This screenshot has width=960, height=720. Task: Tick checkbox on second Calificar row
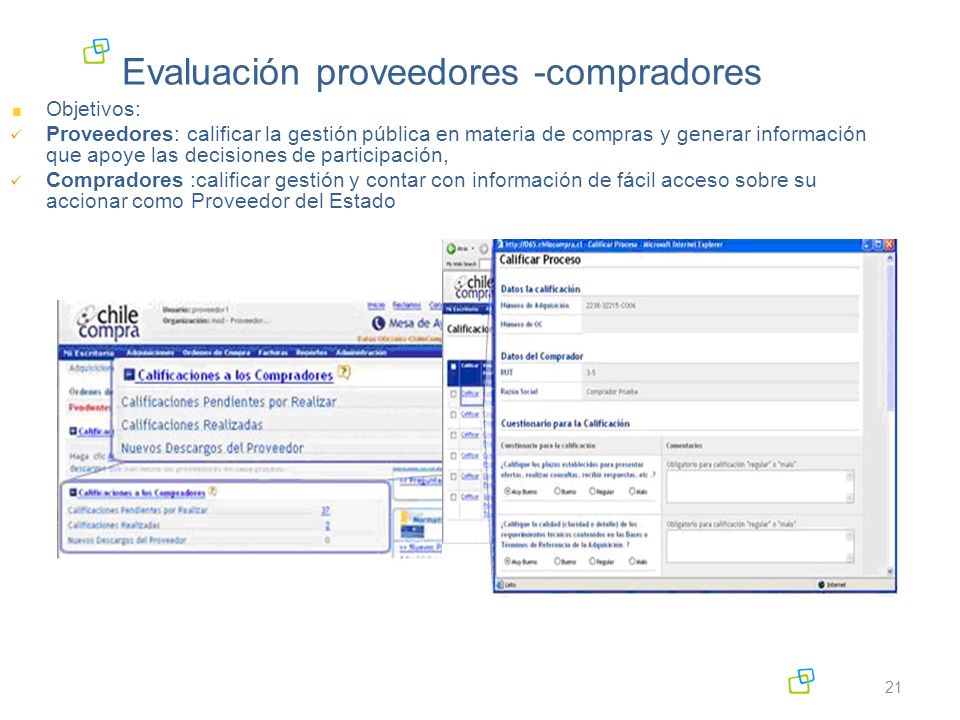454,414
